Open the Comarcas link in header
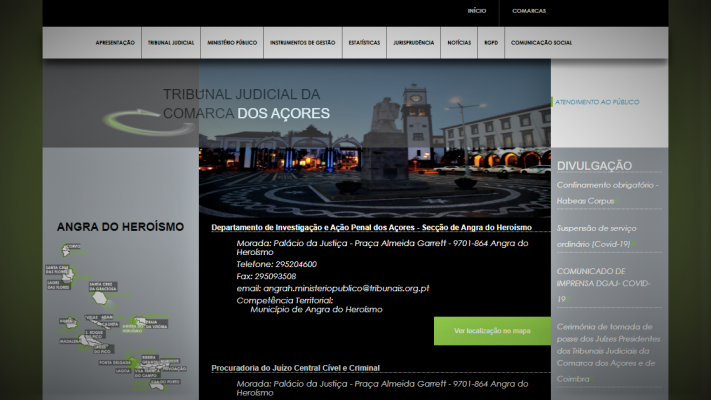The image size is (711, 400). click(529, 11)
